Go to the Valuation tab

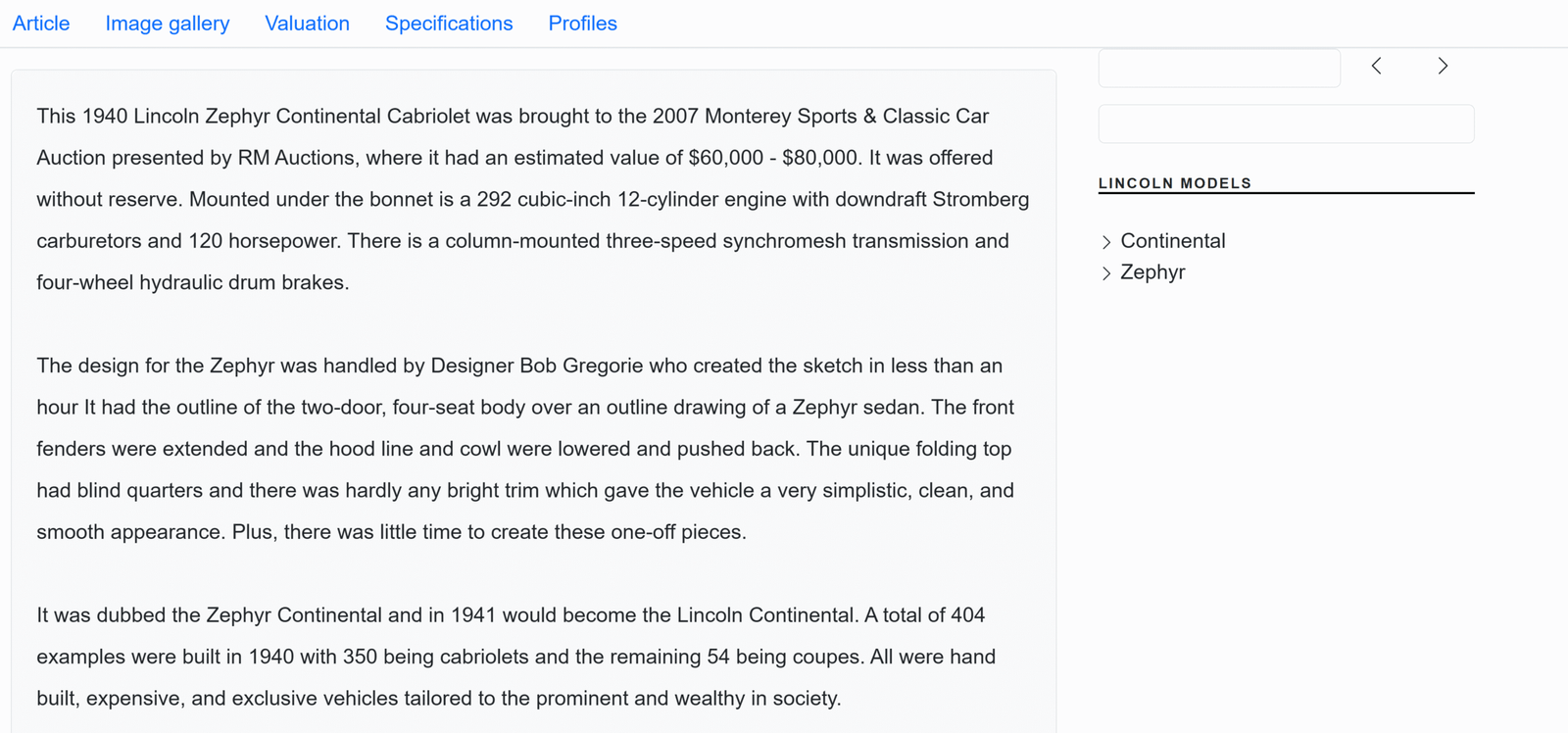point(307,24)
